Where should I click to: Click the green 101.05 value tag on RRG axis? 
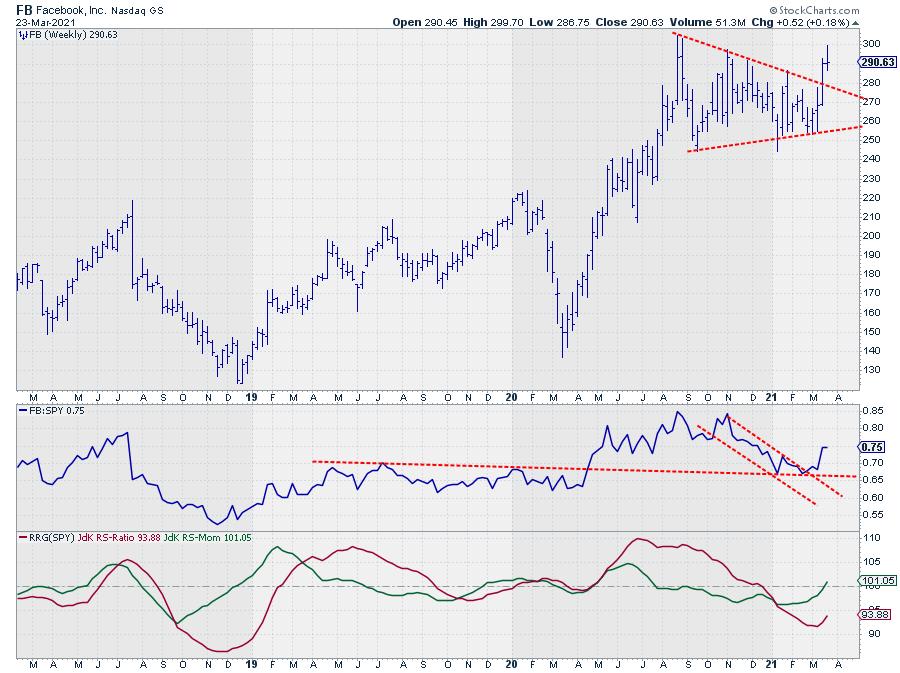tap(878, 581)
